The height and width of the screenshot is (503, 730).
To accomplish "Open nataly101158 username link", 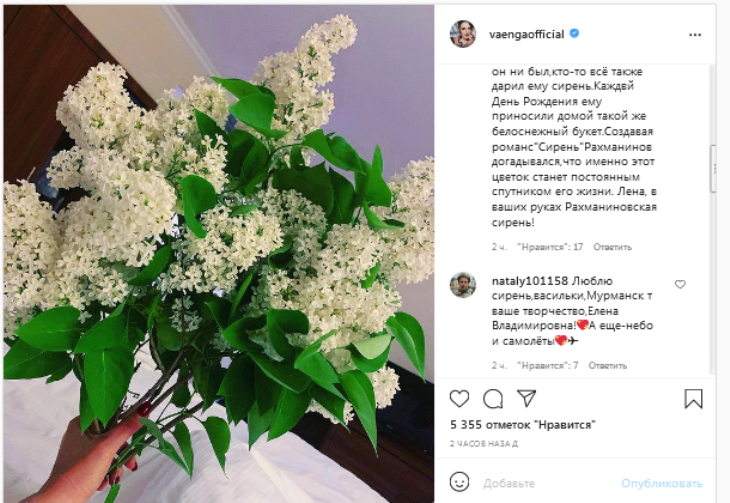I will tap(530, 281).
